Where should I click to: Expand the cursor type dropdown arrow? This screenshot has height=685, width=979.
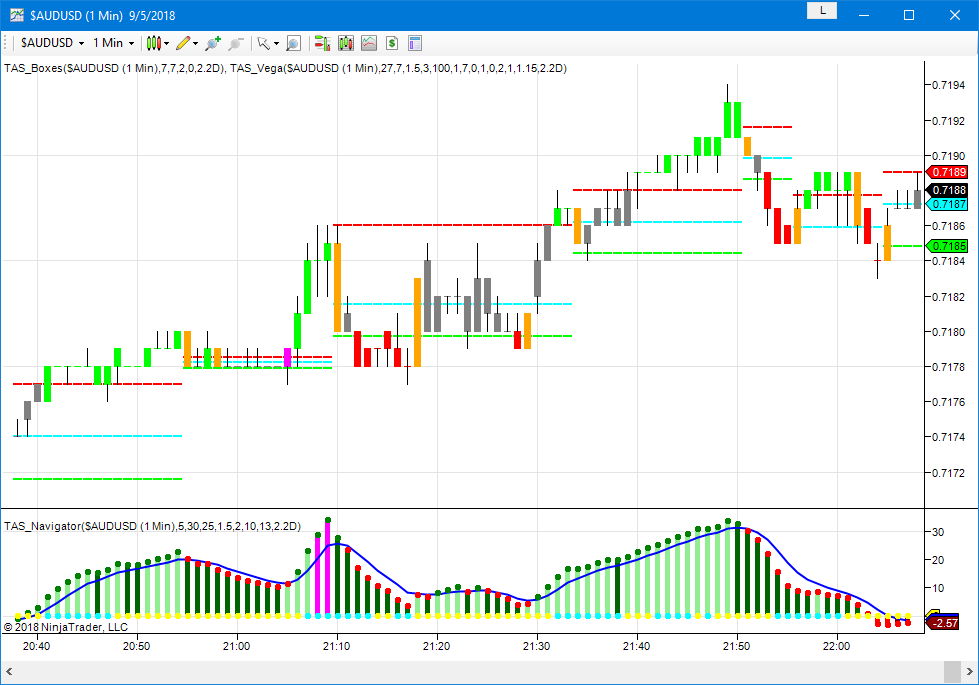tap(276, 43)
